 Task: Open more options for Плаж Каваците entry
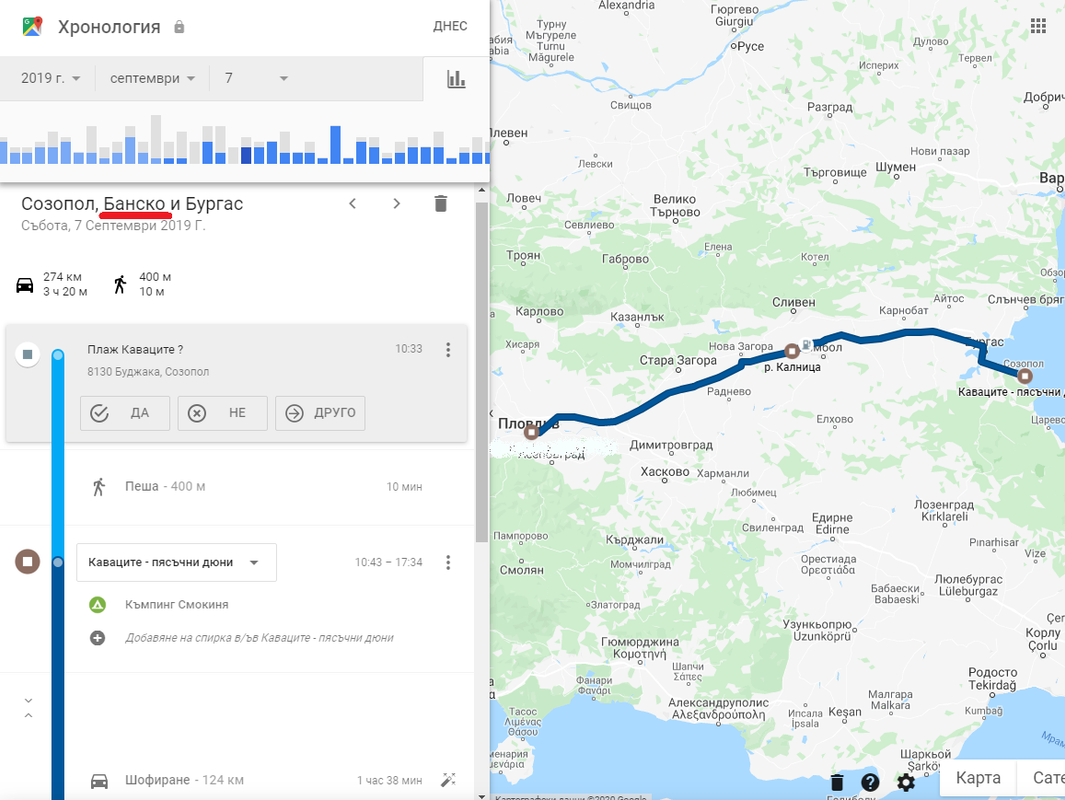[448, 350]
